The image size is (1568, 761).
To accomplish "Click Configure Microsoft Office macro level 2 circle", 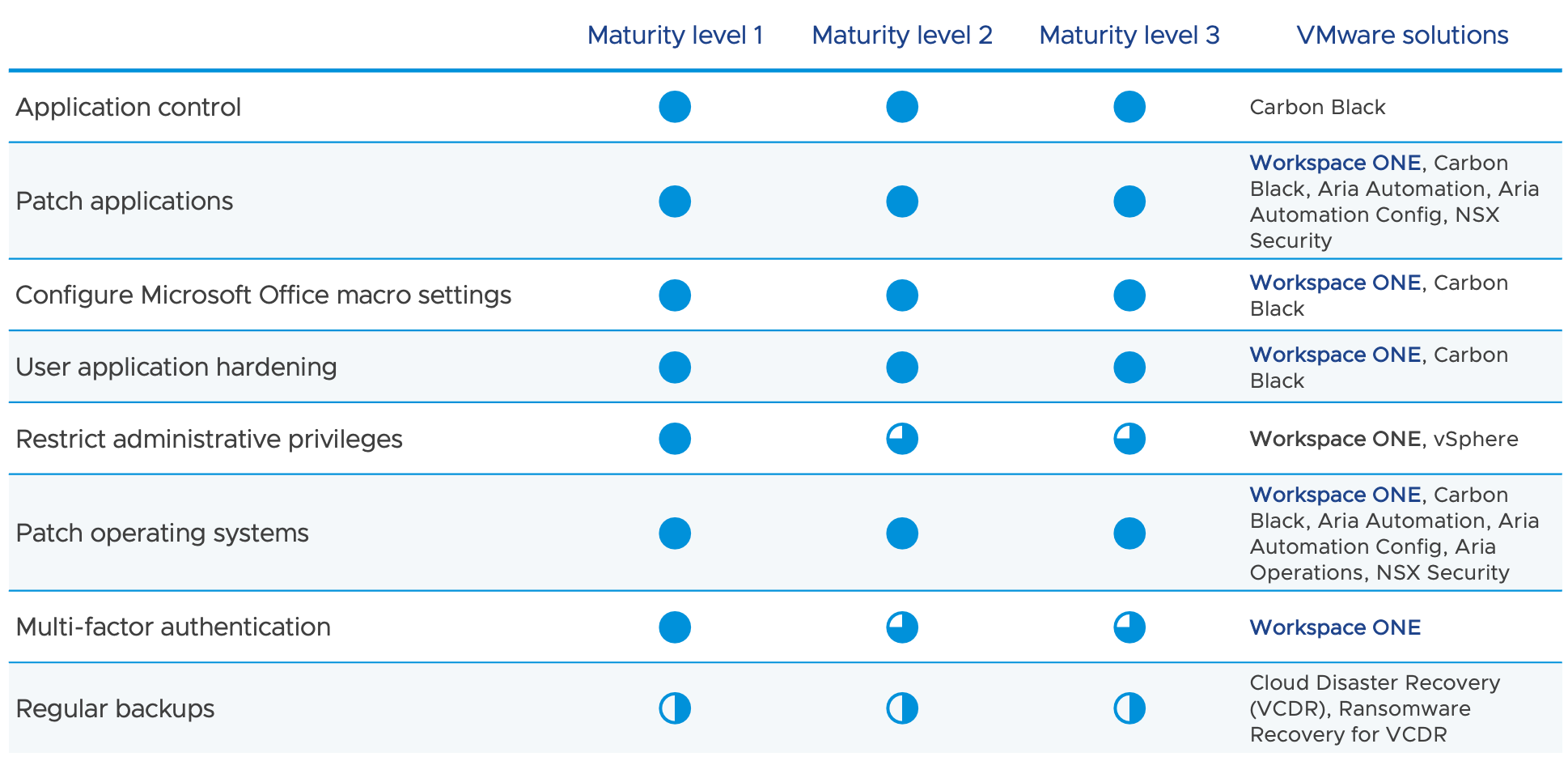I will click(902, 295).
